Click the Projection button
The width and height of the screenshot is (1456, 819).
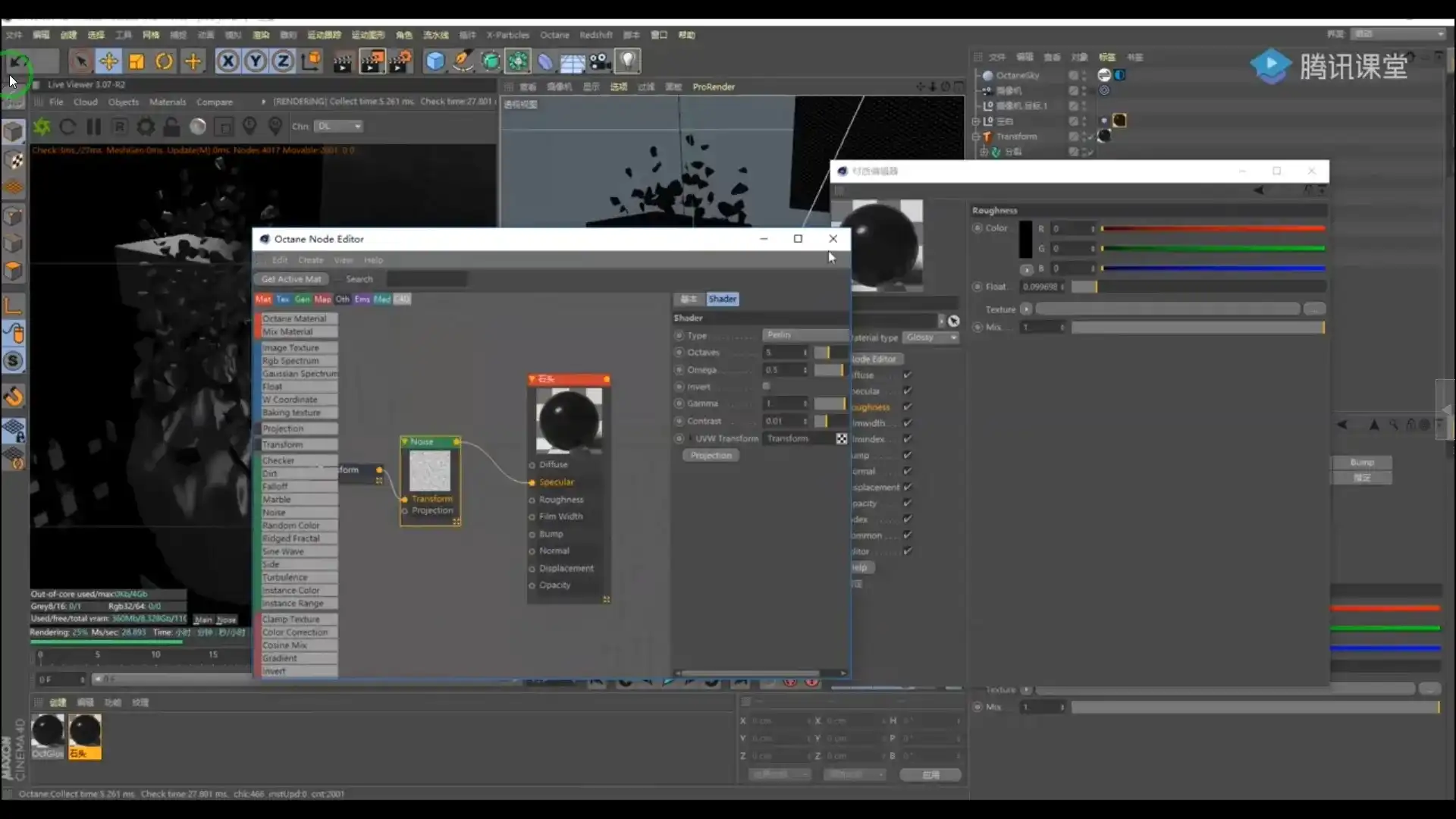tap(711, 456)
